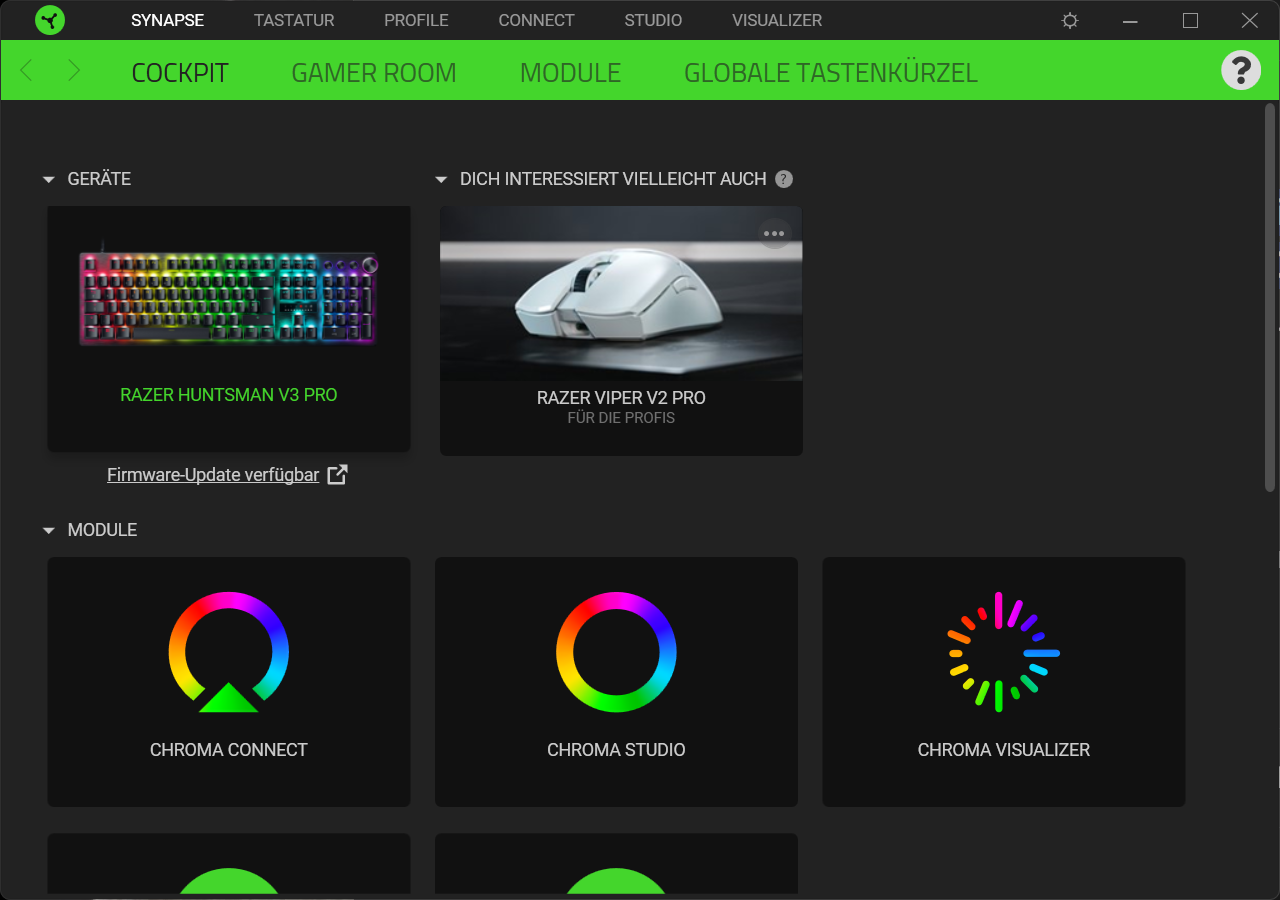Open the Connect tab

pyautogui.click(x=536, y=20)
